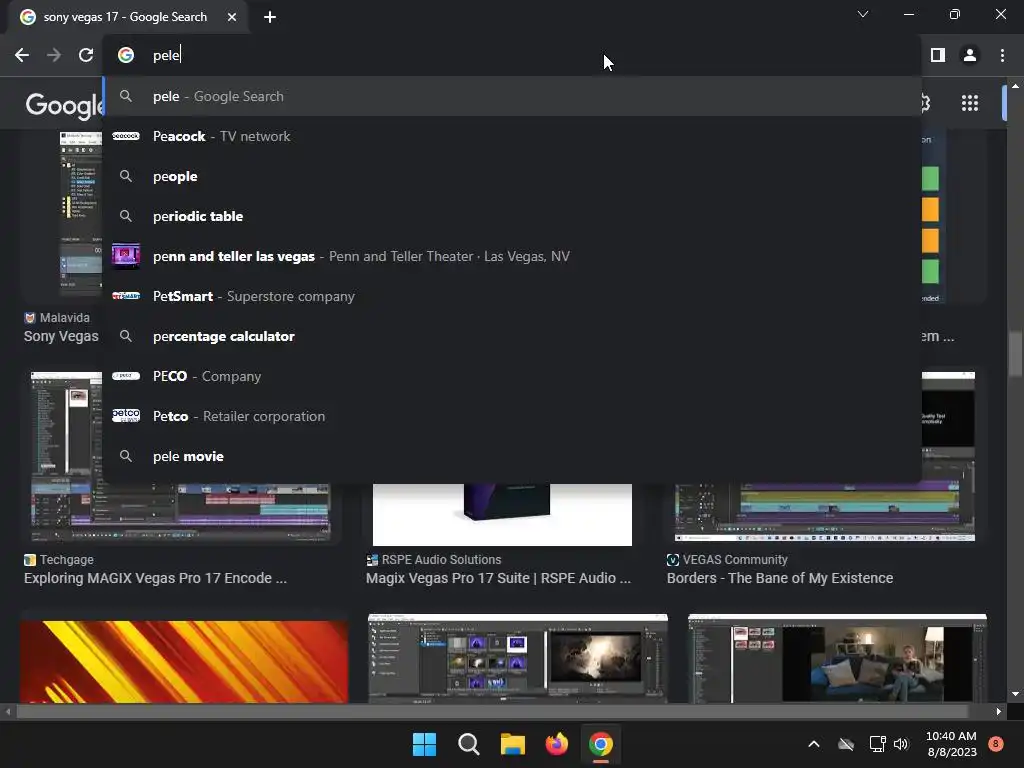Open Windows taskbar search

point(468,744)
